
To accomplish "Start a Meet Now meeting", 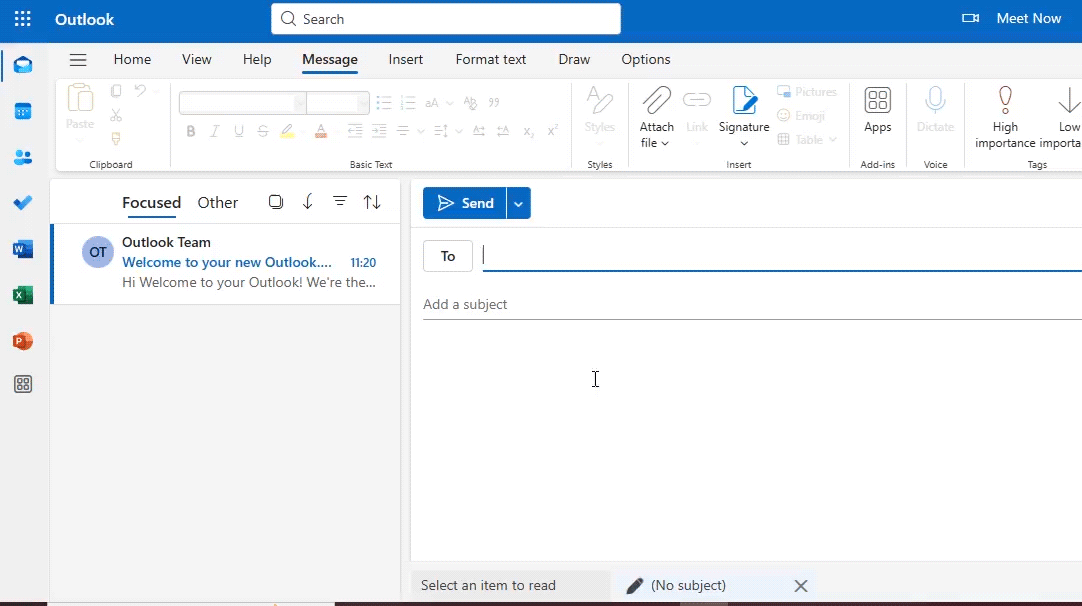I will 1028,18.
